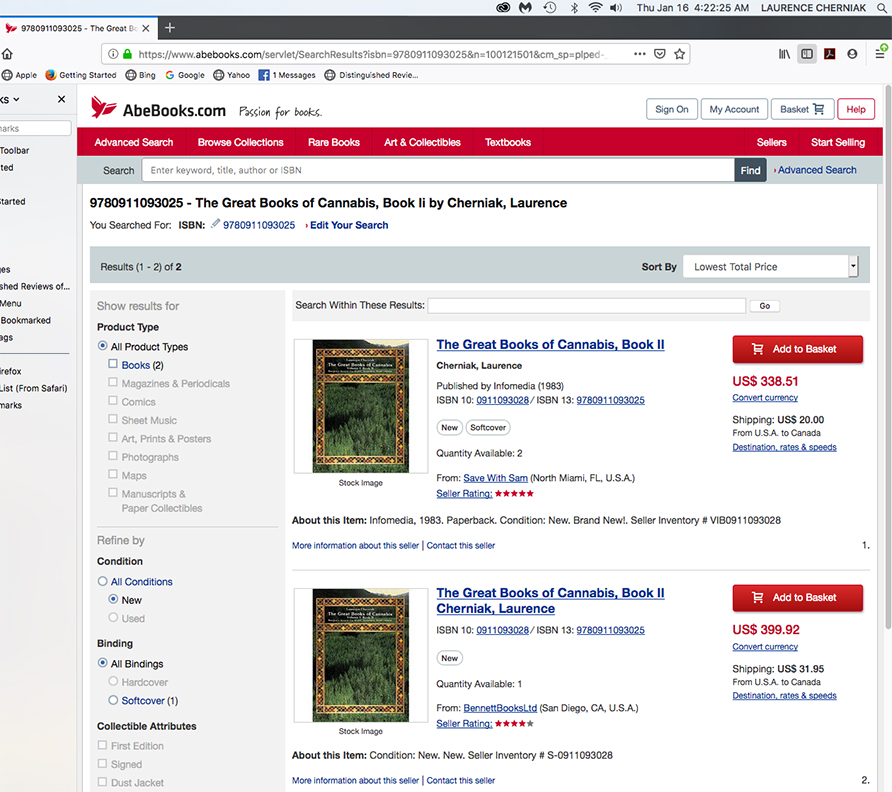Select All Product Types radio button
This screenshot has height=792, width=892.
[x=102, y=345]
